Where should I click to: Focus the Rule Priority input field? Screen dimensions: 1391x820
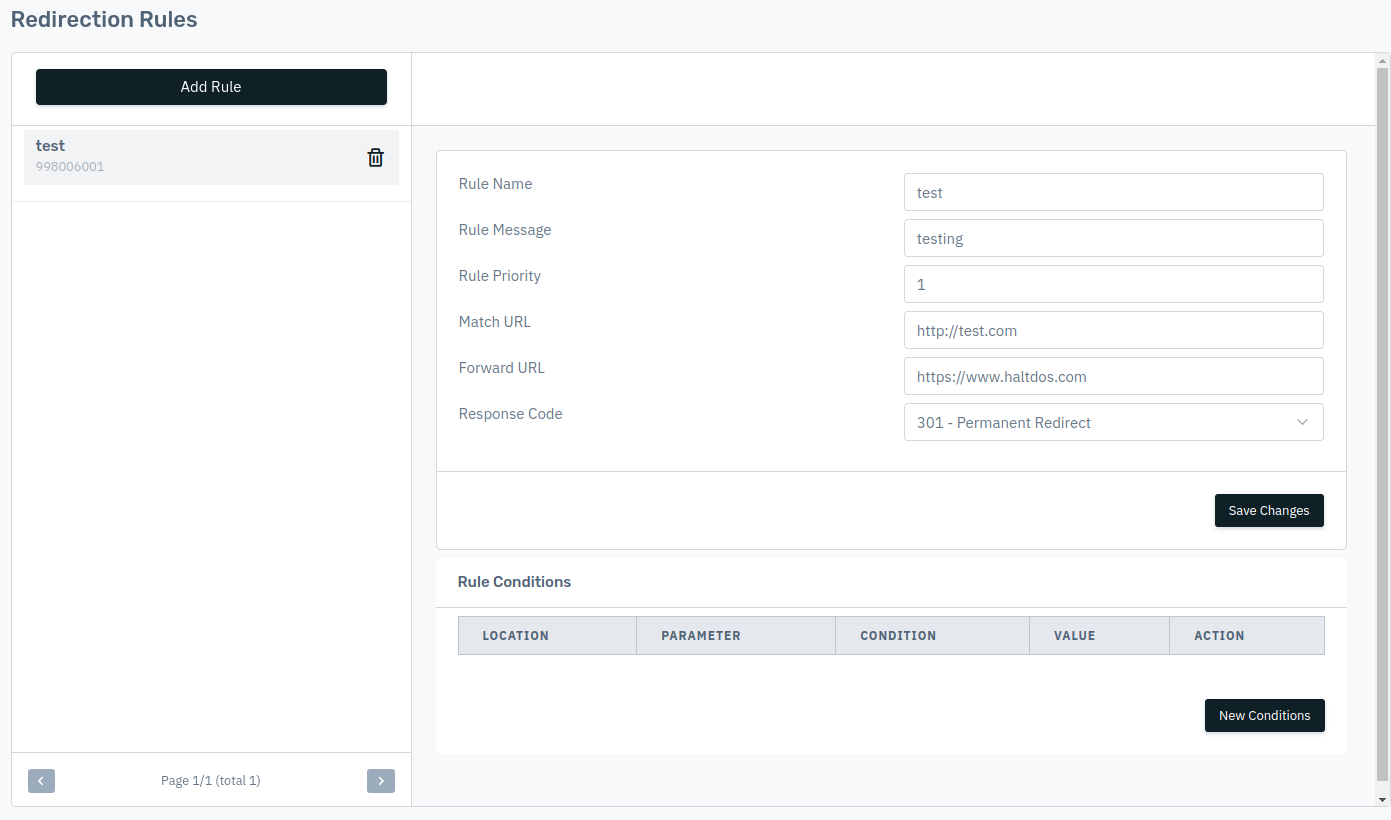pyautogui.click(x=1113, y=284)
